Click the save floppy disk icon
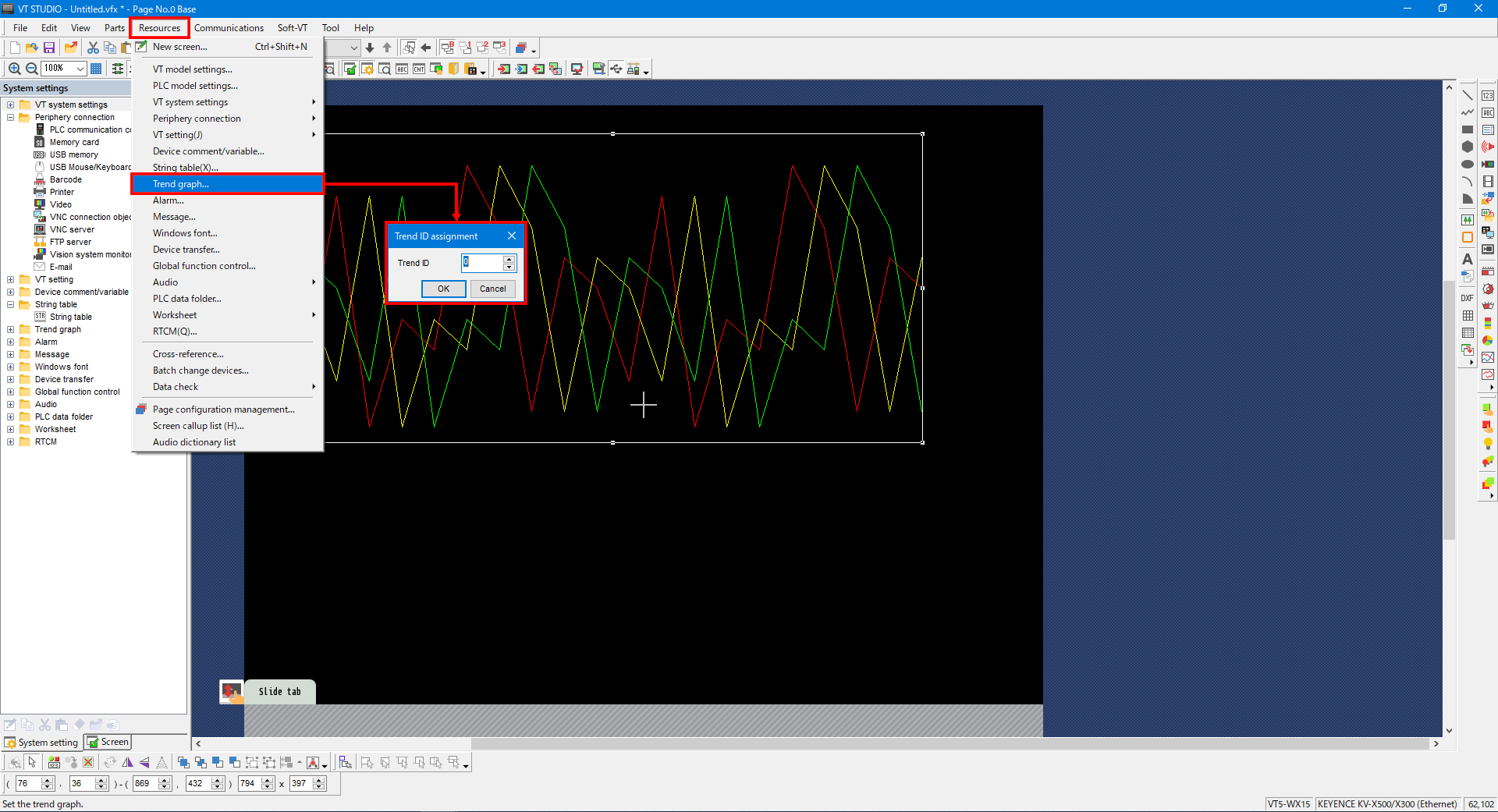The width and height of the screenshot is (1498, 812). [49, 48]
